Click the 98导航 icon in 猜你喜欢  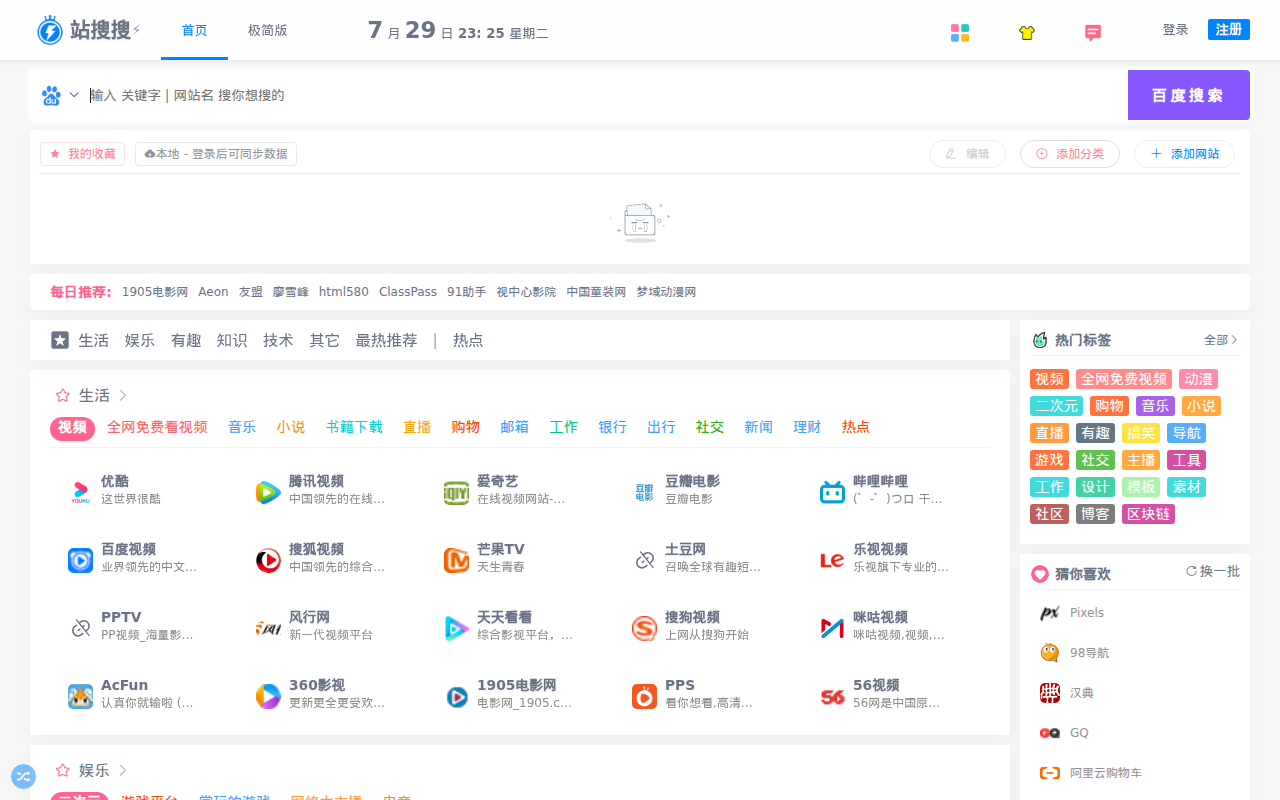click(1050, 653)
